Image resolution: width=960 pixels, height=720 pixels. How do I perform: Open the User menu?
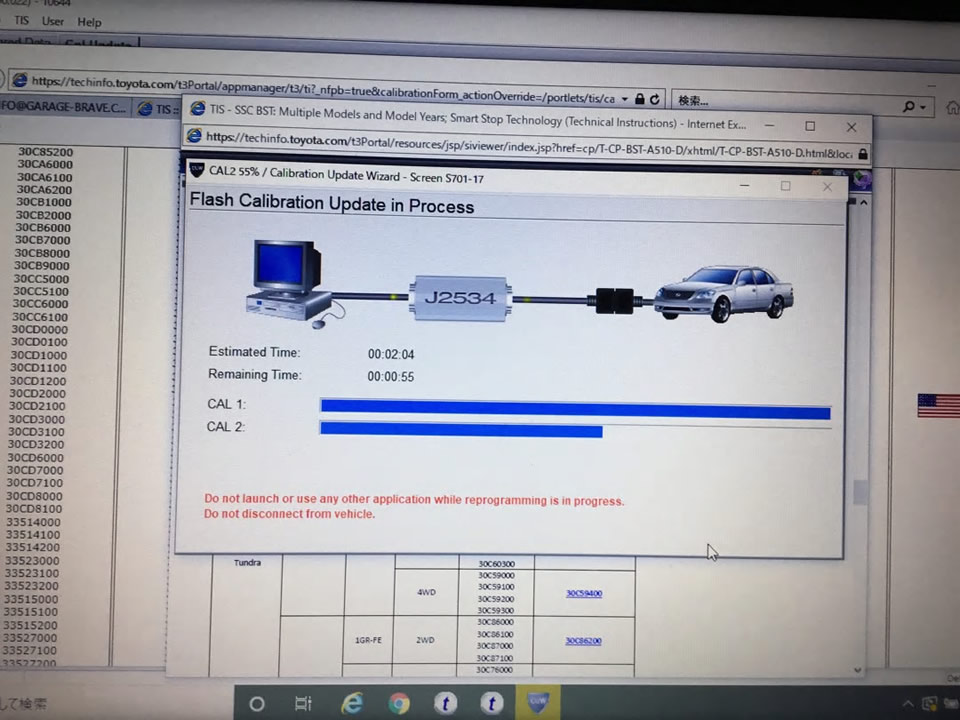[x=53, y=20]
